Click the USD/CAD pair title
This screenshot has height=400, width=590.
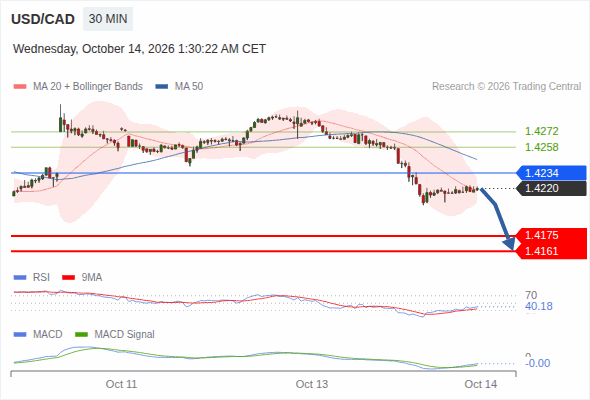click(x=43, y=19)
